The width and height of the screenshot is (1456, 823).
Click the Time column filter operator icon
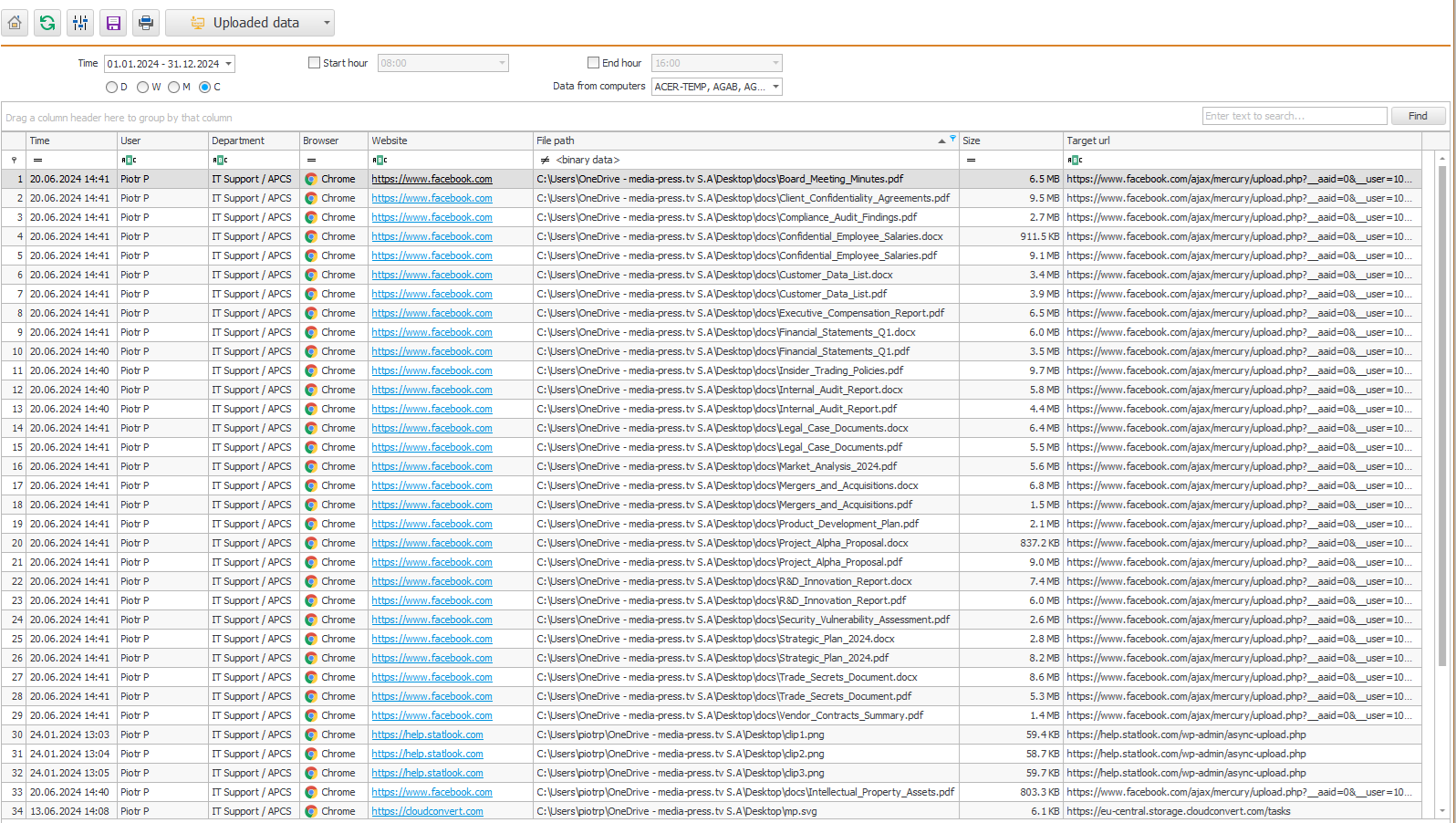click(x=37, y=160)
